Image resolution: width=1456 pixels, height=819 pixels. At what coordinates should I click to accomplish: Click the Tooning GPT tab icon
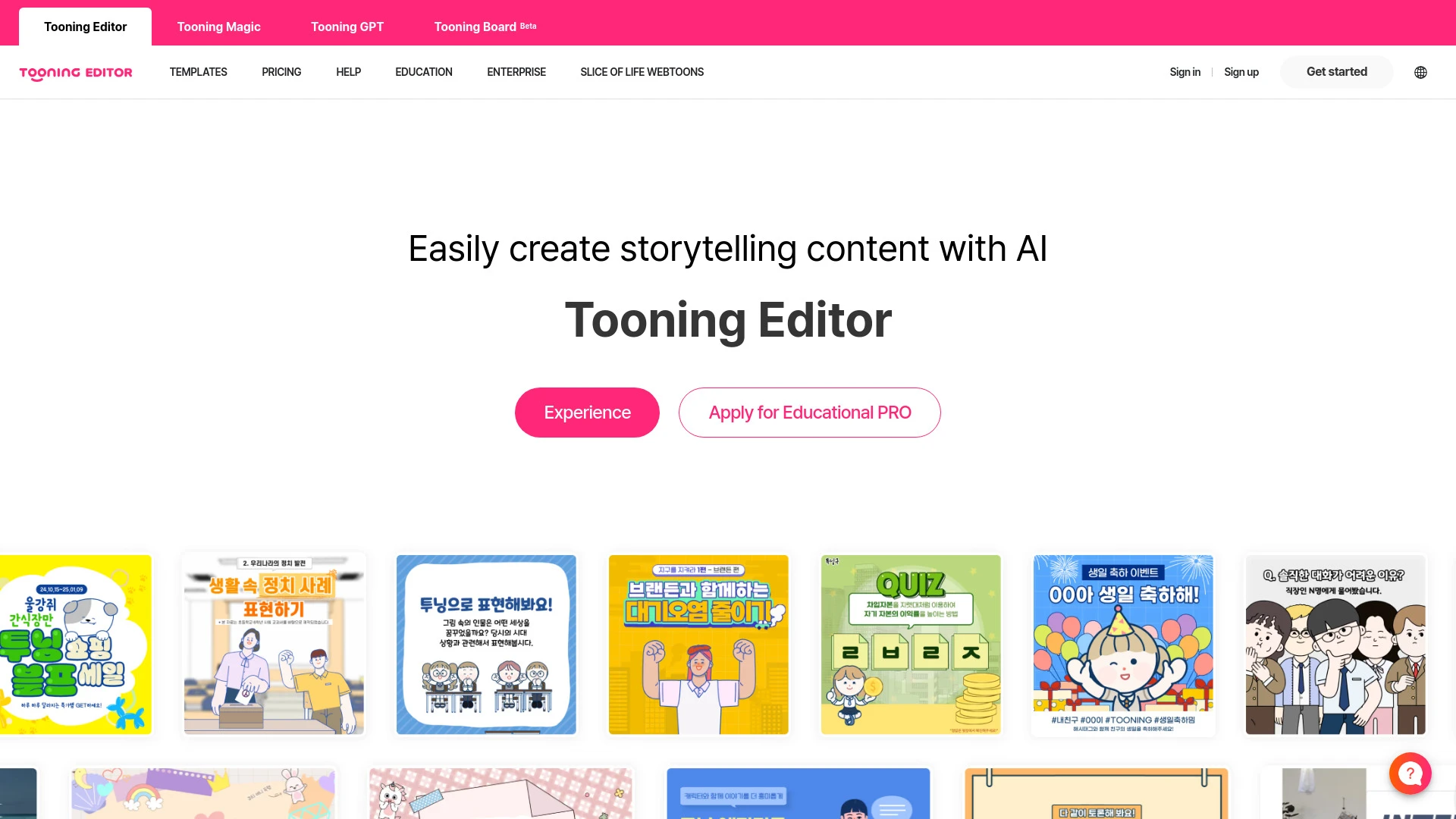point(347,26)
